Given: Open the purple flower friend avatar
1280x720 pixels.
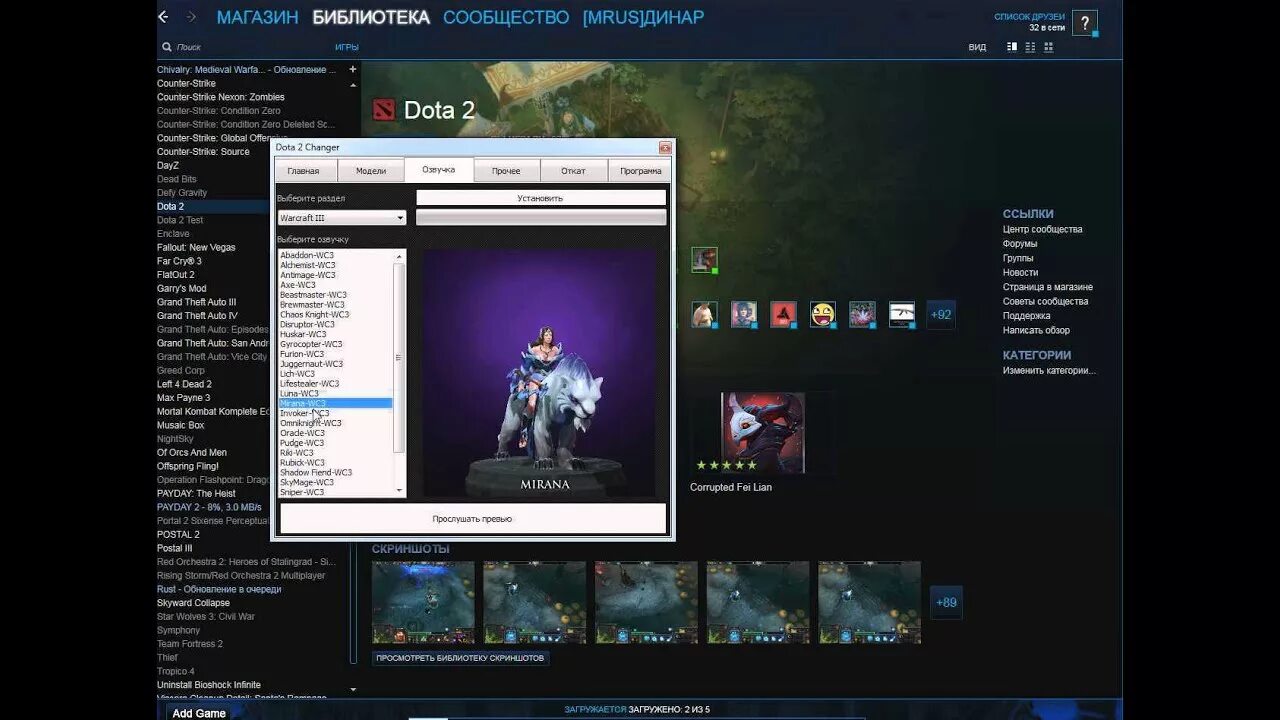Looking at the screenshot, I should tap(862, 314).
